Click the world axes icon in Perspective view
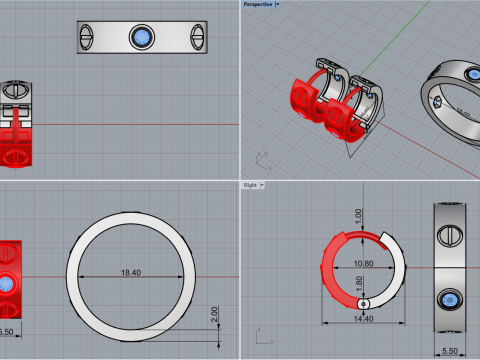This screenshot has width=480, height=360. [x=263, y=161]
